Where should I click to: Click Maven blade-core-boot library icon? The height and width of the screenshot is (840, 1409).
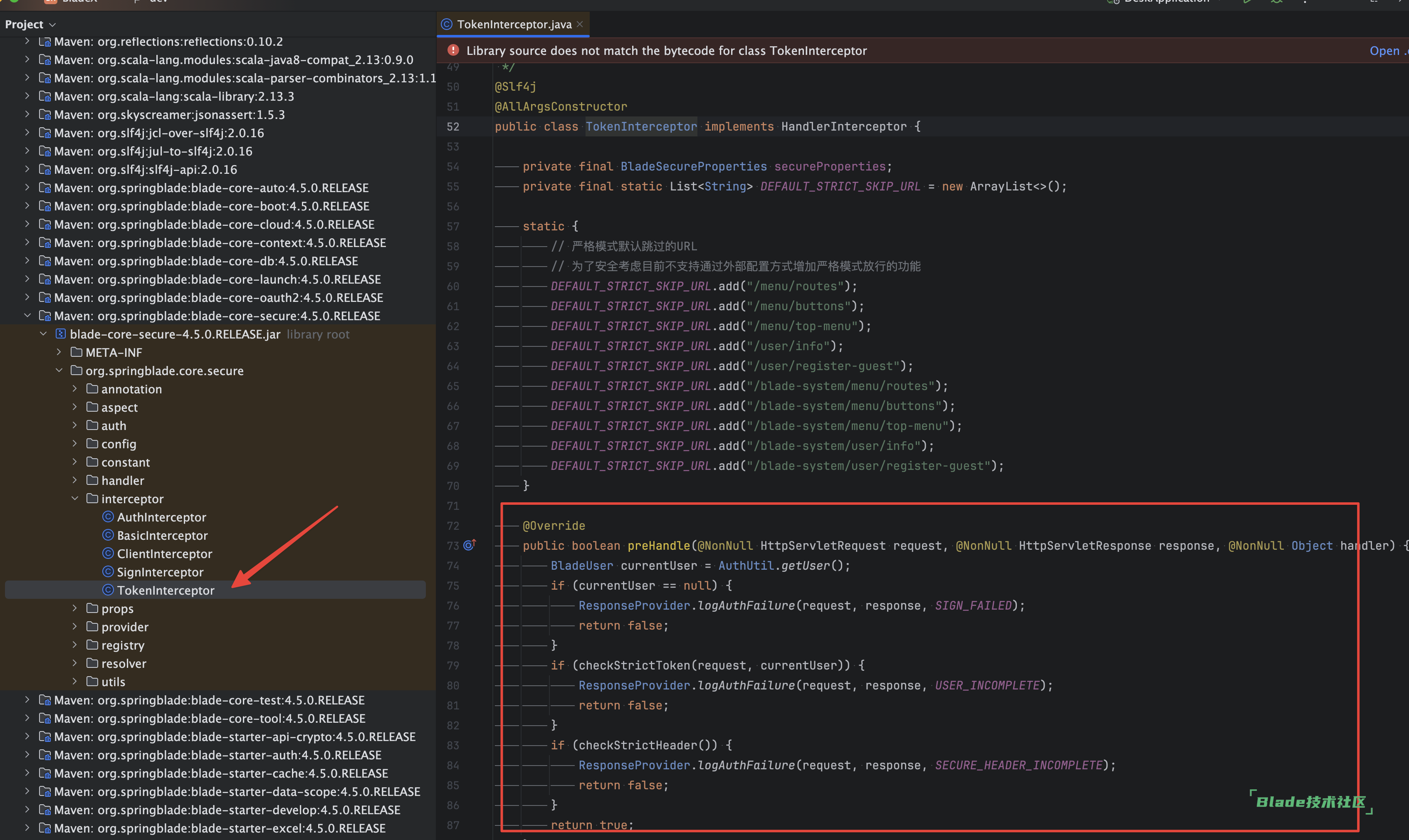click(45, 206)
